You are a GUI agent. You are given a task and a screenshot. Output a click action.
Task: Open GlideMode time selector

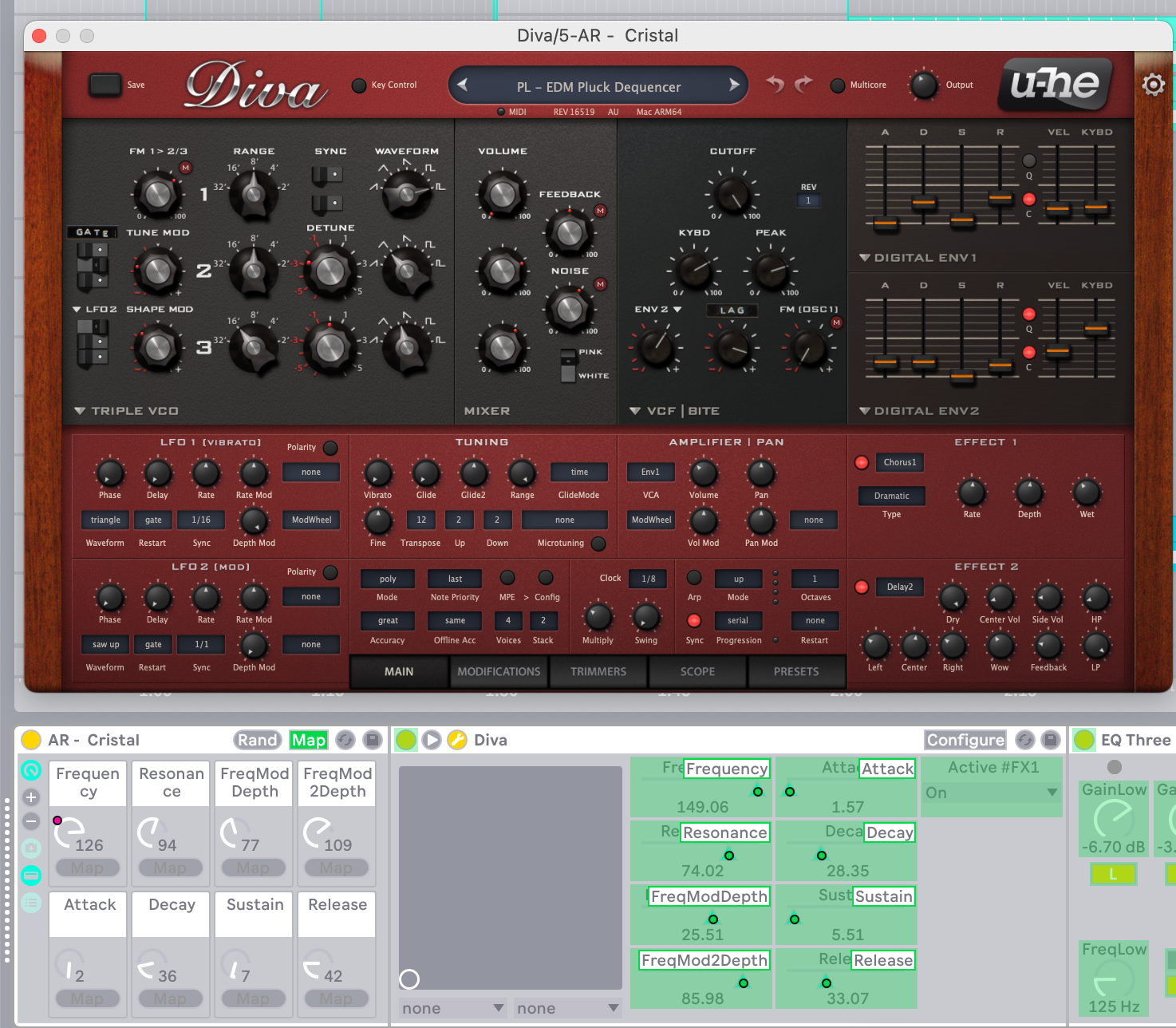tap(579, 472)
